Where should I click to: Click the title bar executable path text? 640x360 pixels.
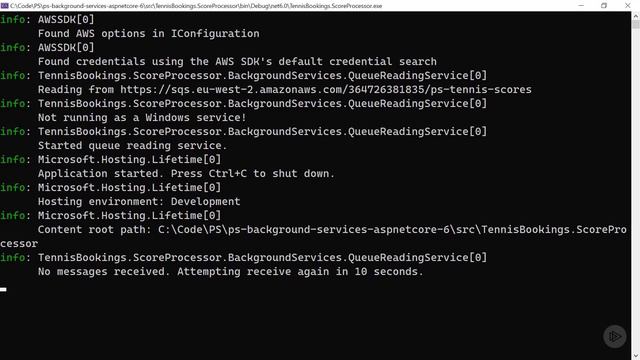click(196, 6)
